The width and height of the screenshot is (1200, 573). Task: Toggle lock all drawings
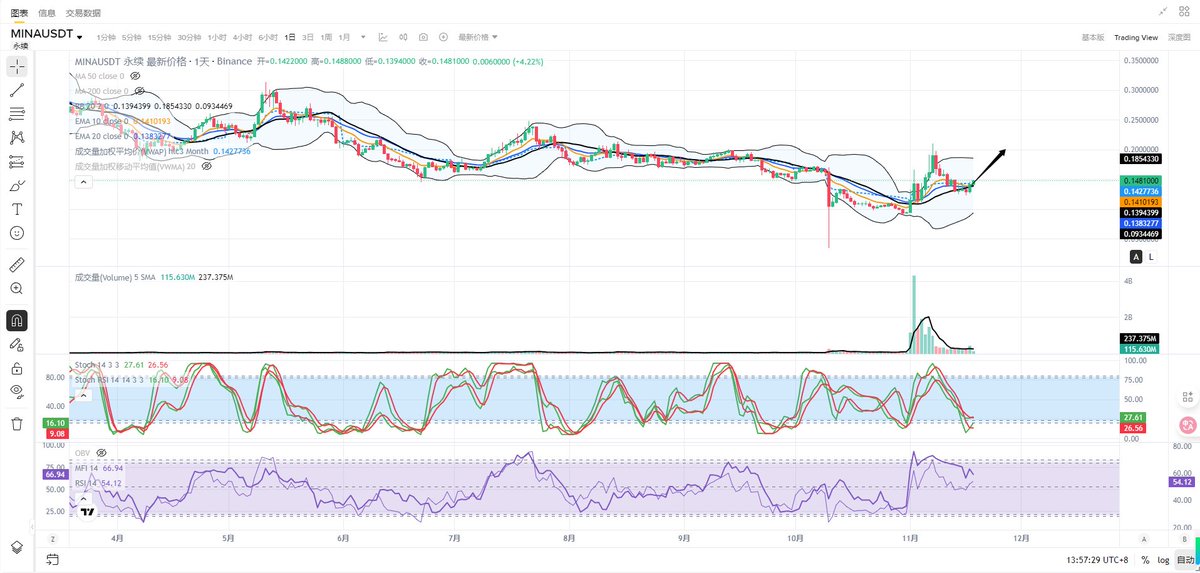point(17,369)
